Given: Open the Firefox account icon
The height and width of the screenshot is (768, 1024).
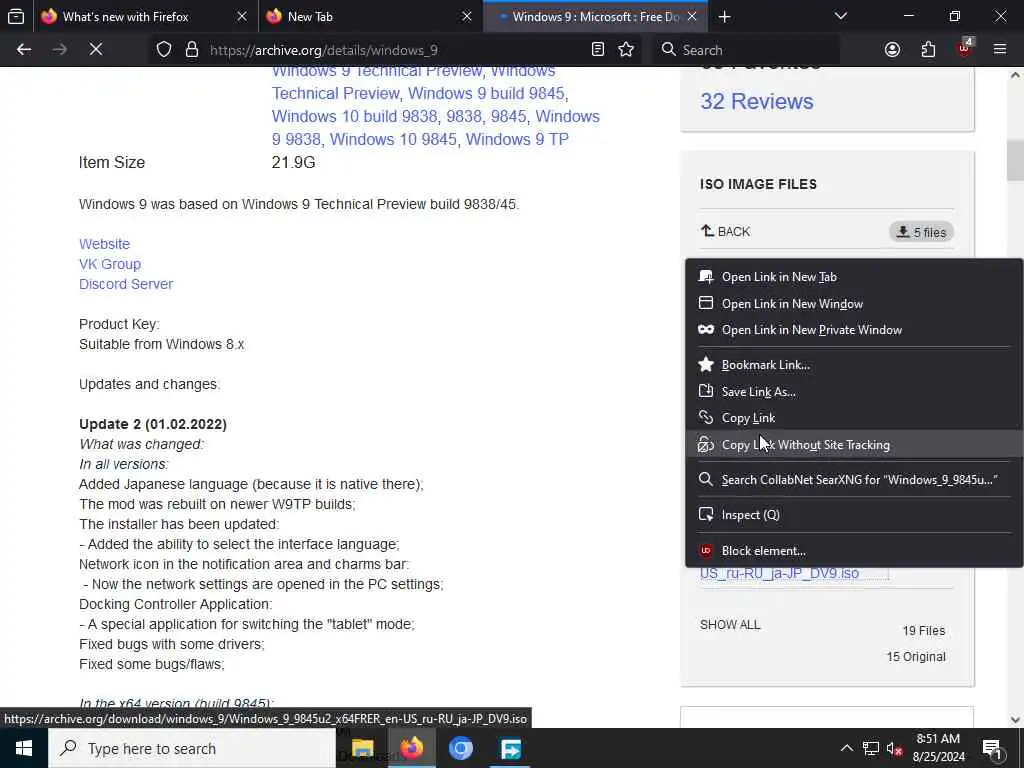Looking at the screenshot, I should (x=892, y=50).
